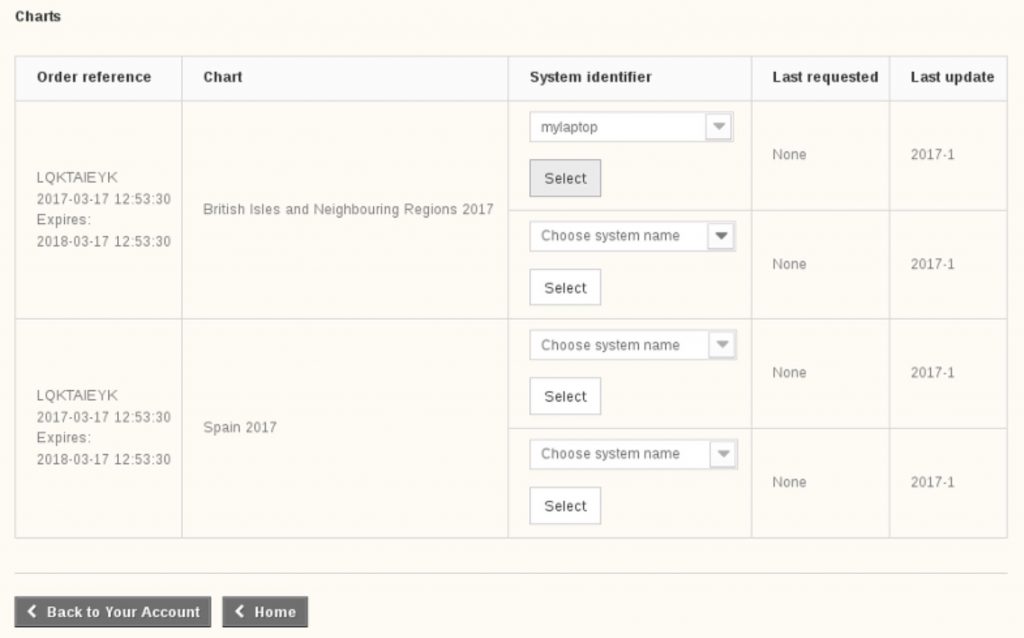Image resolution: width=1024 pixels, height=638 pixels.
Task: Open second British Isles system name dropdown
Action: pos(632,236)
